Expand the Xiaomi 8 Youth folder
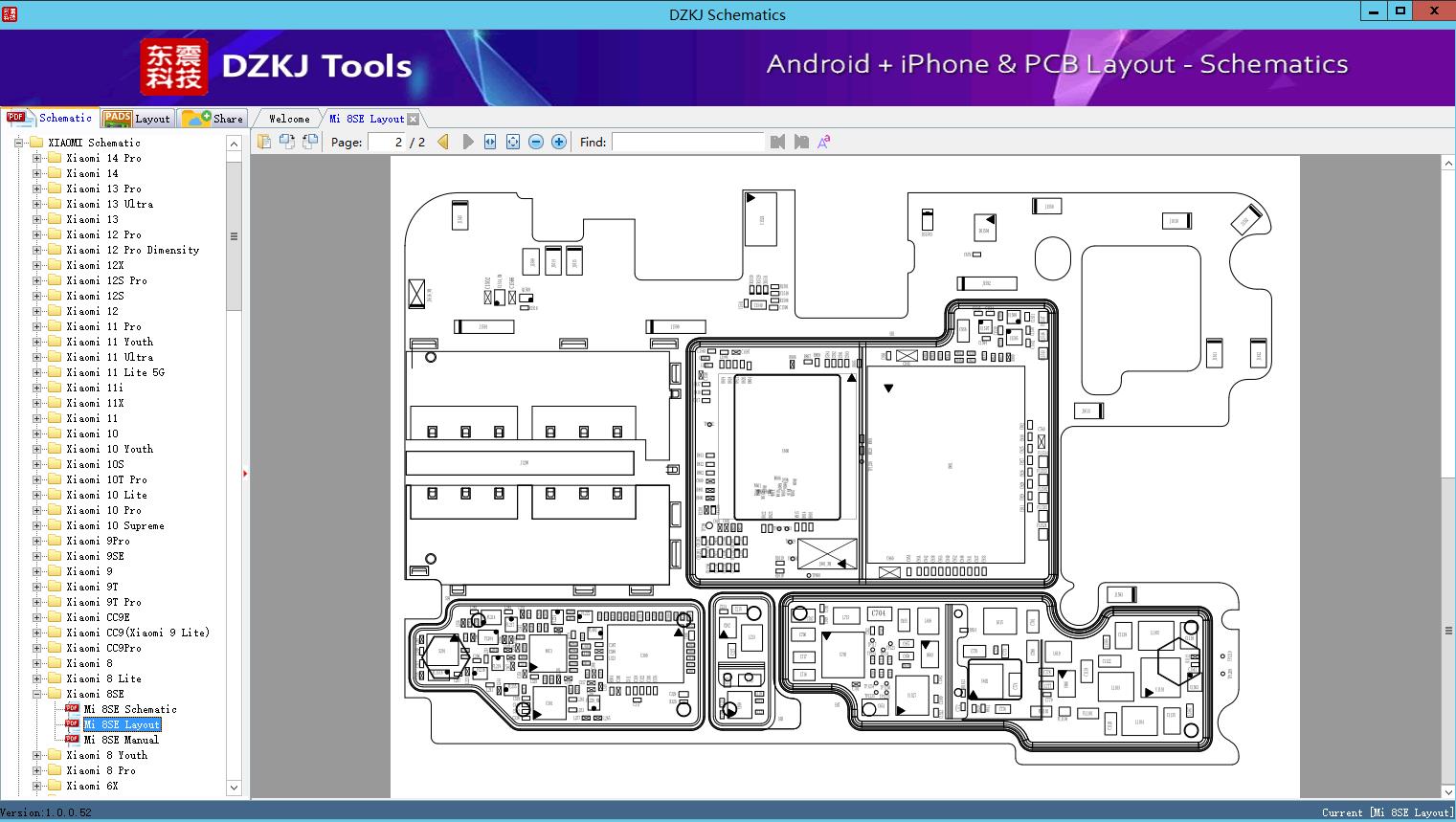The image size is (1456, 822). pos(36,755)
